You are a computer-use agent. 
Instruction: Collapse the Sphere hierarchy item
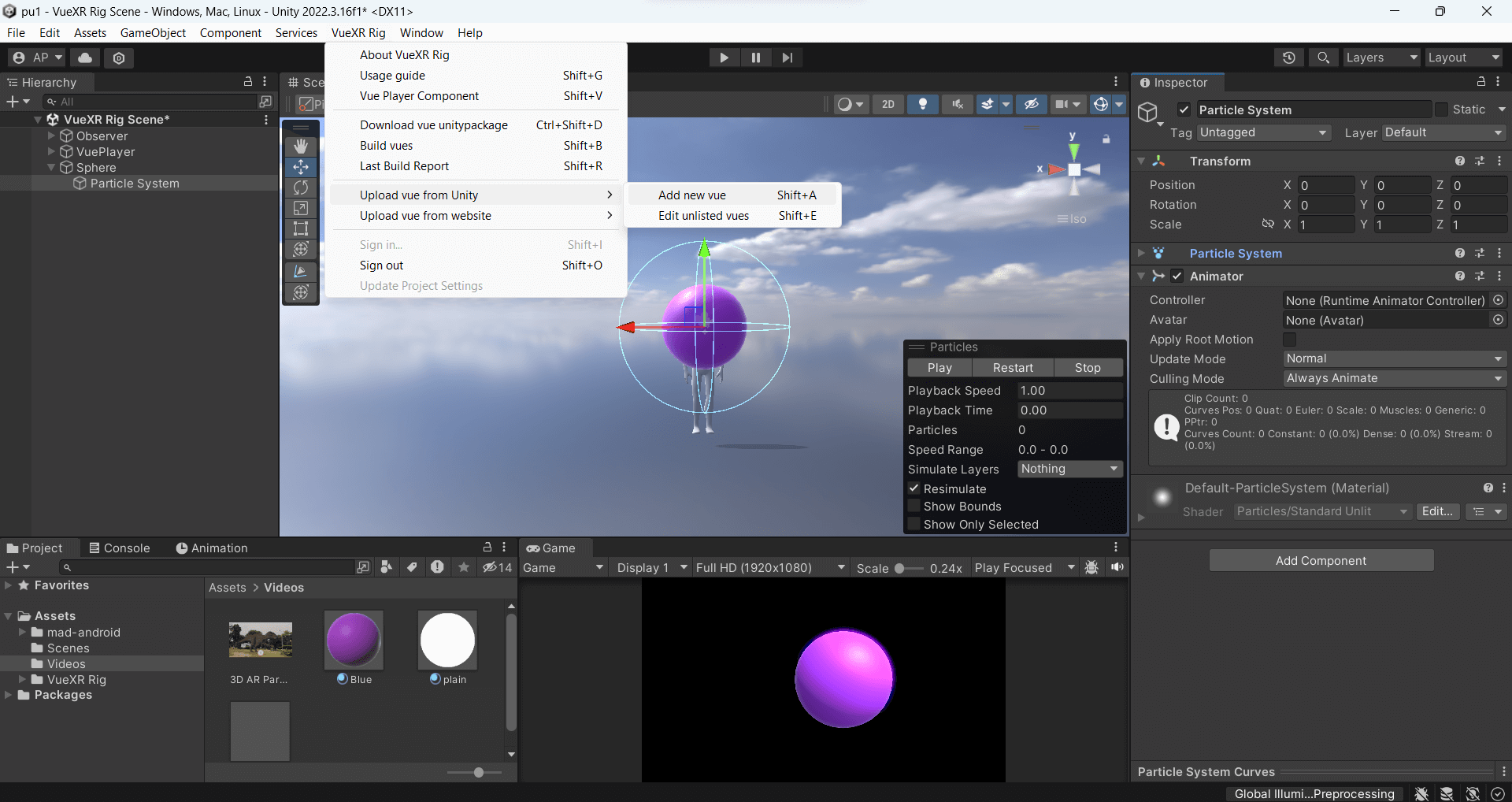[x=51, y=167]
